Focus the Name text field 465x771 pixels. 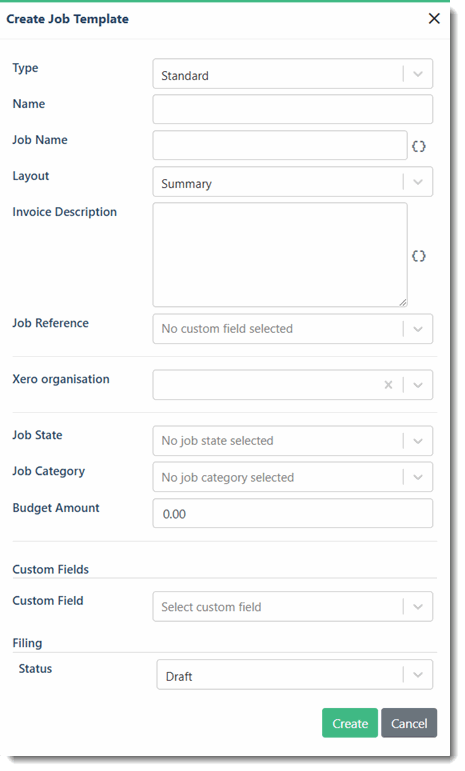click(x=292, y=109)
